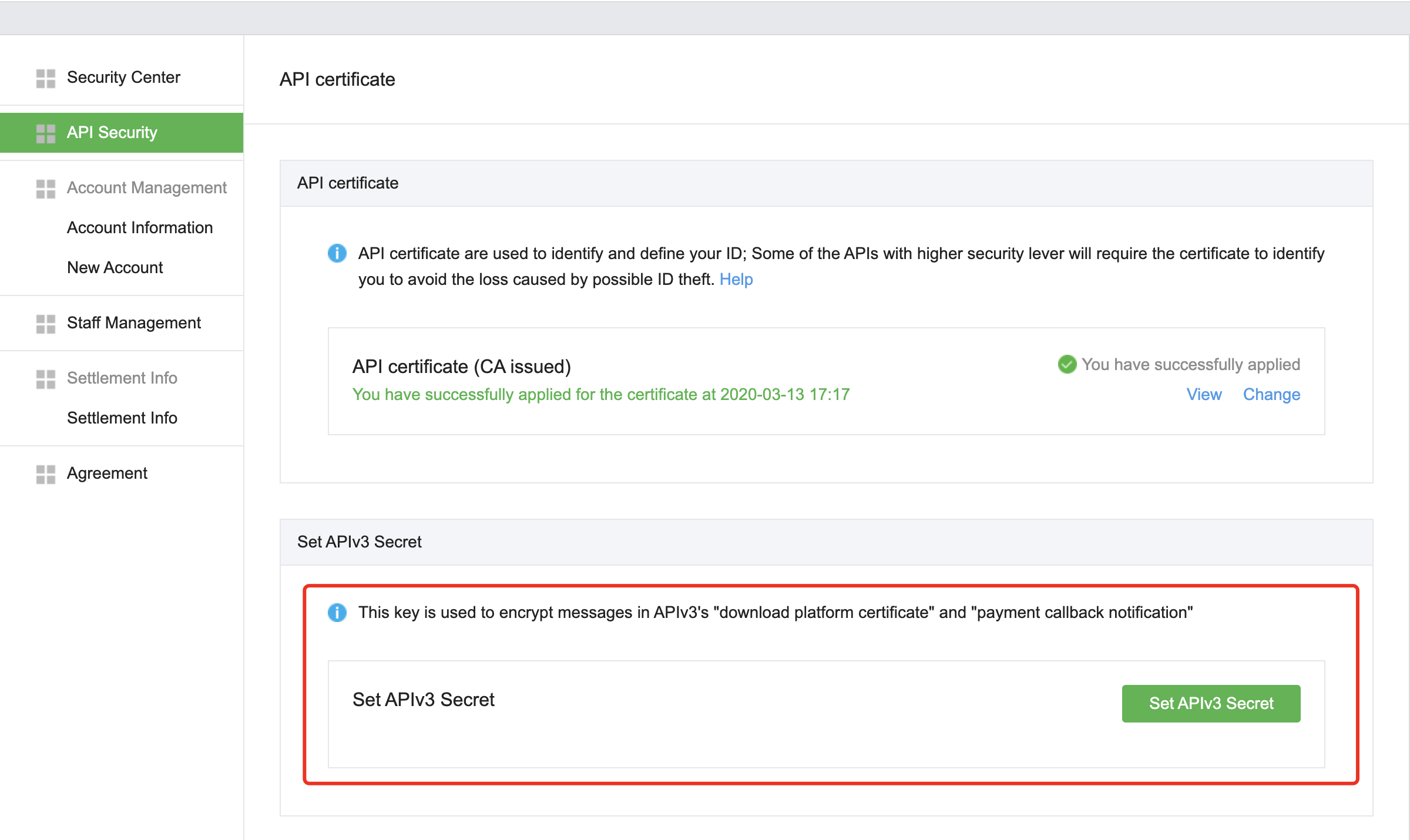Change the API certificate
The width and height of the screenshot is (1410, 840).
coord(1272,394)
